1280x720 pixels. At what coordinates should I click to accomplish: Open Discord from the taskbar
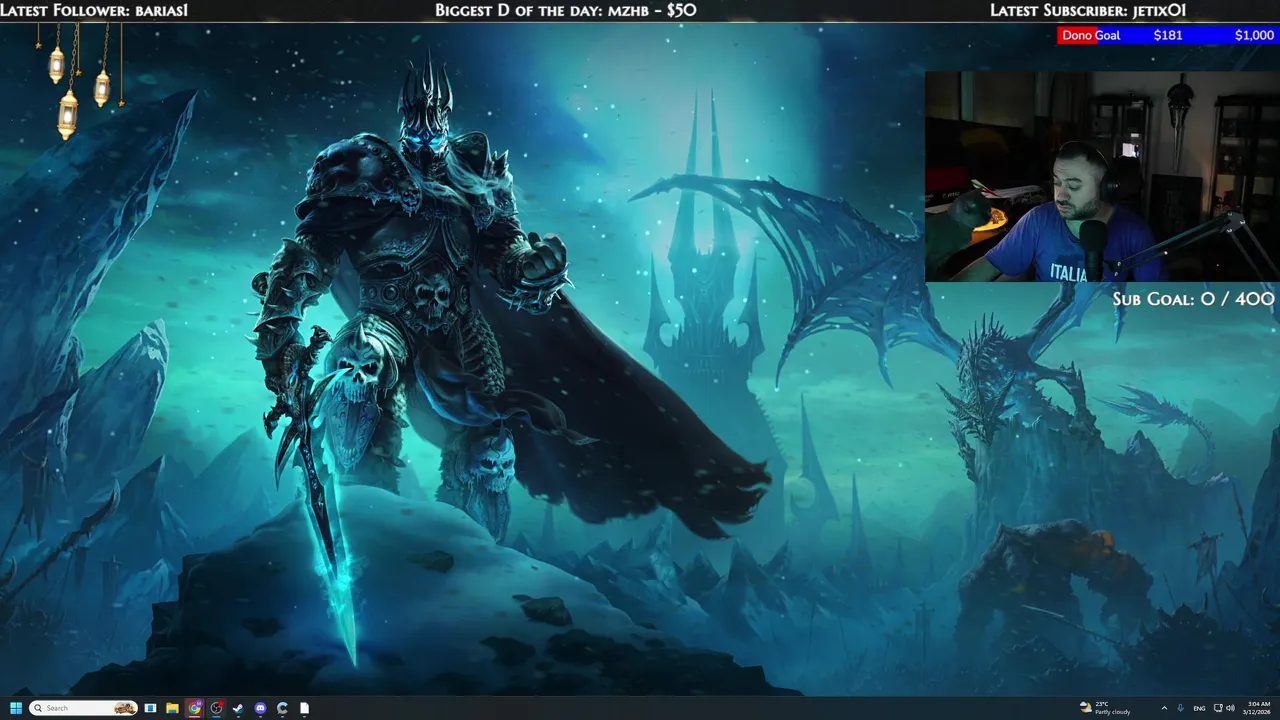pyautogui.click(x=260, y=708)
